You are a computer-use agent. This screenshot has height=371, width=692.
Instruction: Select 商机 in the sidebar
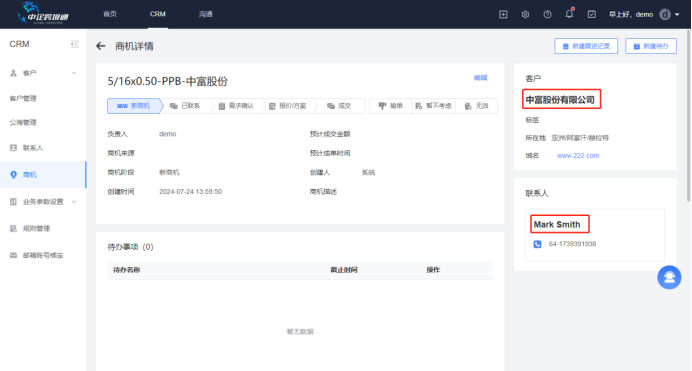tap(43, 175)
